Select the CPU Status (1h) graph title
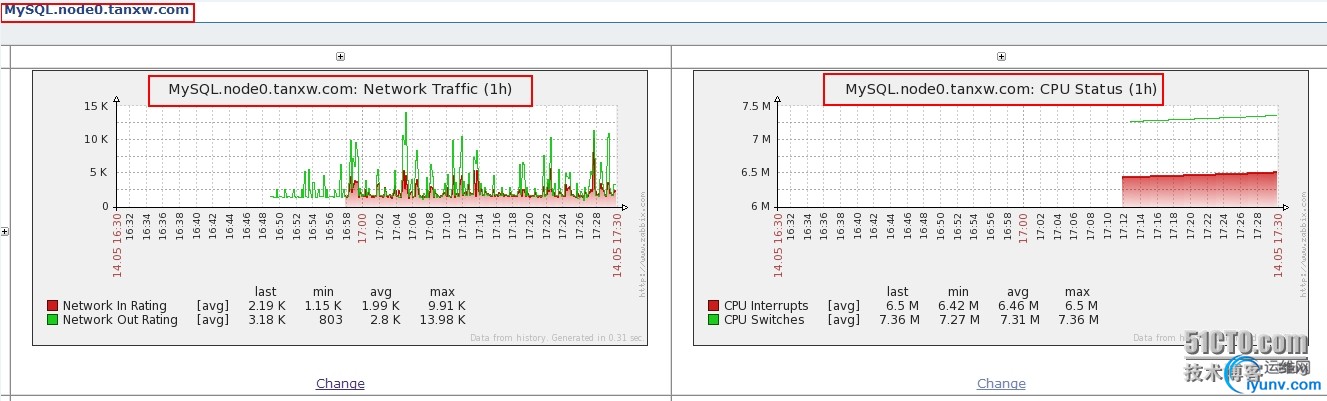1327x401 pixels. tap(1001, 89)
